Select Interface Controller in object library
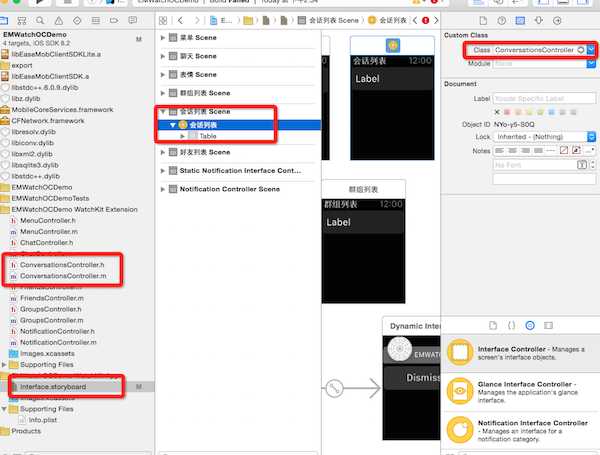The width and height of the screenshot is (600, 455). 520,353
